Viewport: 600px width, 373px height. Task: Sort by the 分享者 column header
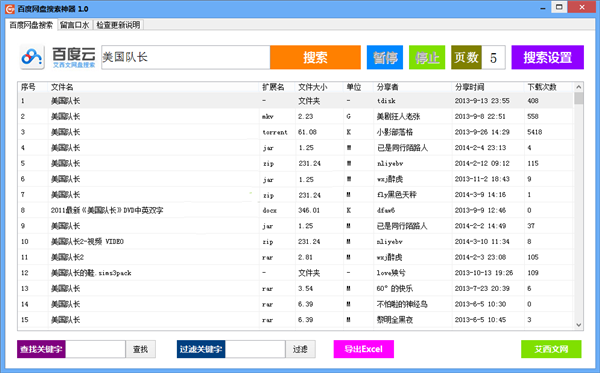pyautogui.click(x=413, y=87)
